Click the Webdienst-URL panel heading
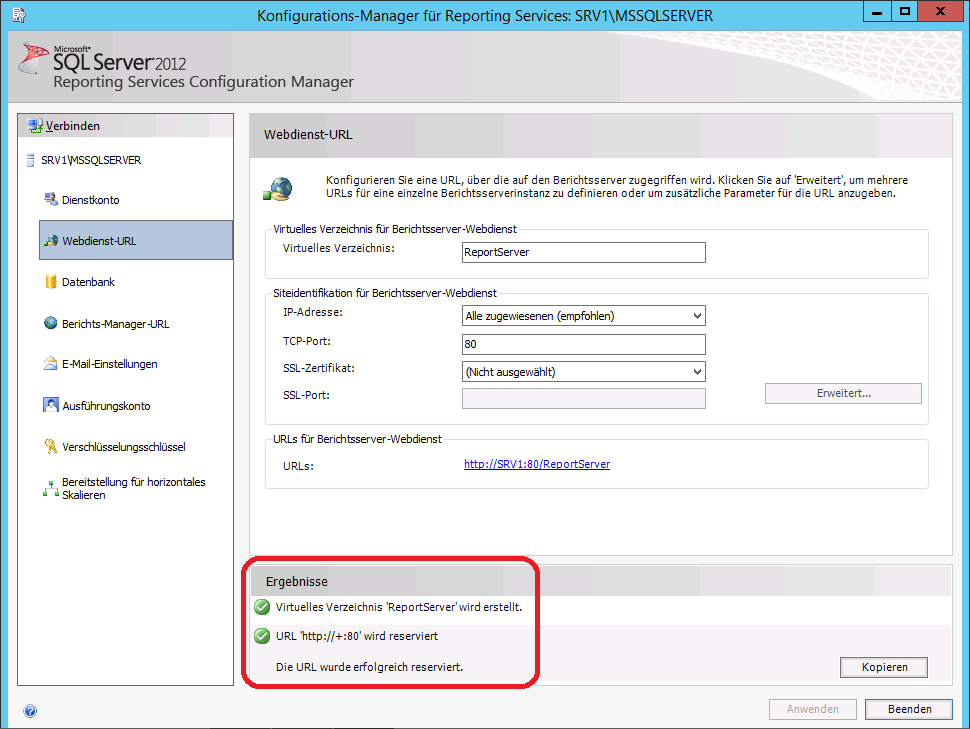This screenshot has width=970, height=729. tap(308, 134)
